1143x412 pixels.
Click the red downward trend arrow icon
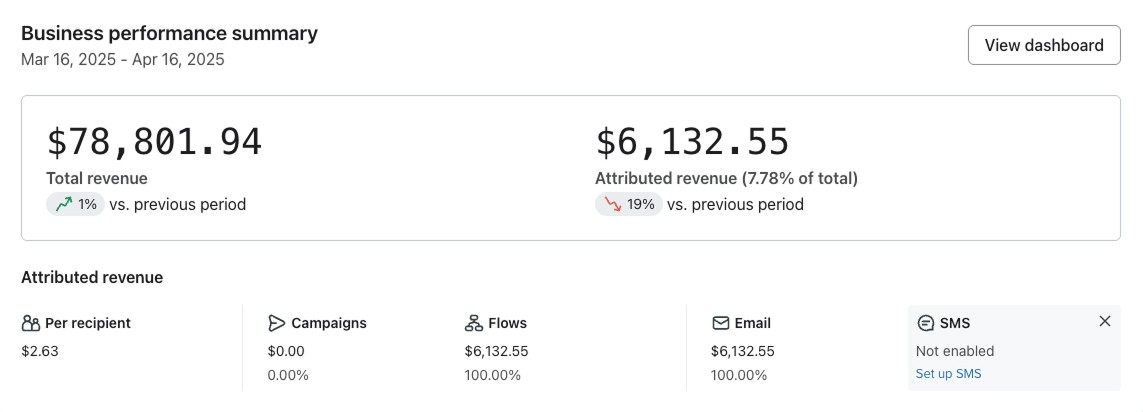tap(612, 204)
